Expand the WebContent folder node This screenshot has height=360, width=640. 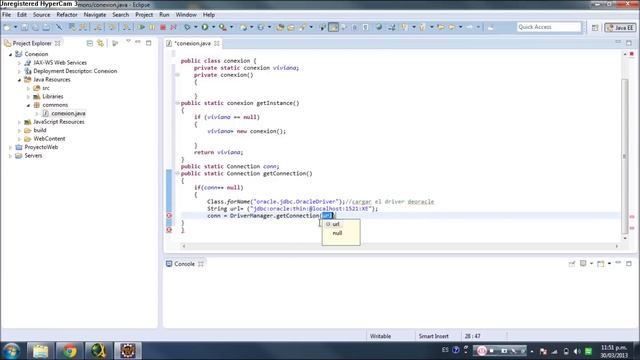[19, 139]
